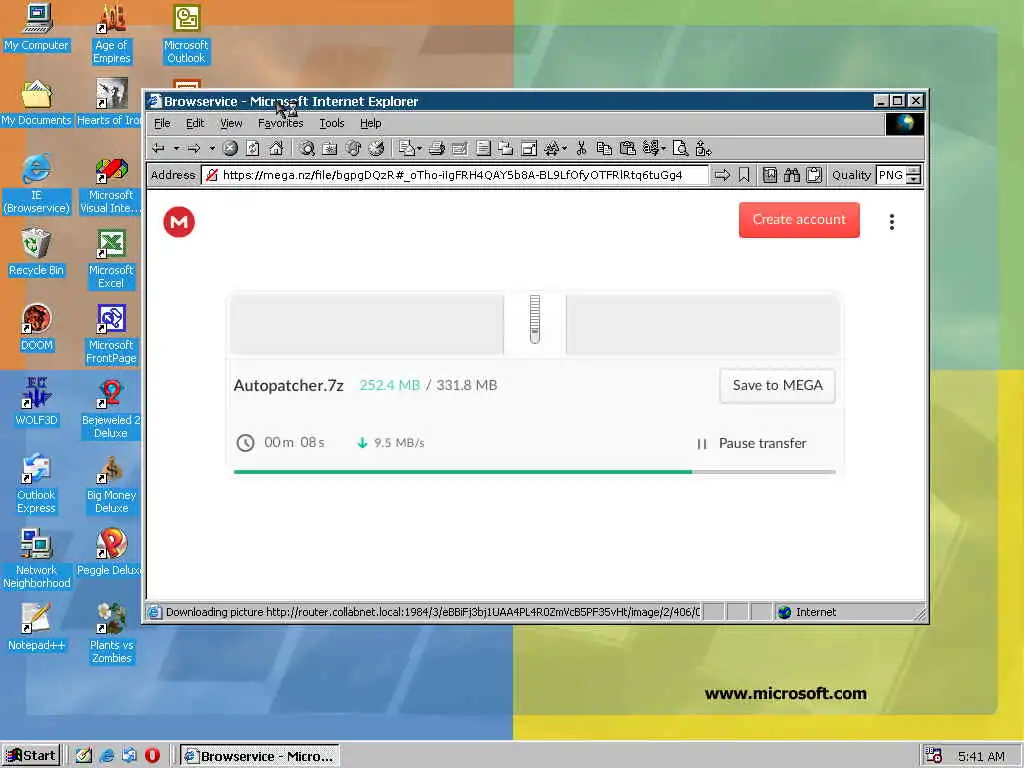Select the Notepad++ desktop icon
The image size is (1024, 768).
coord(36,627)
